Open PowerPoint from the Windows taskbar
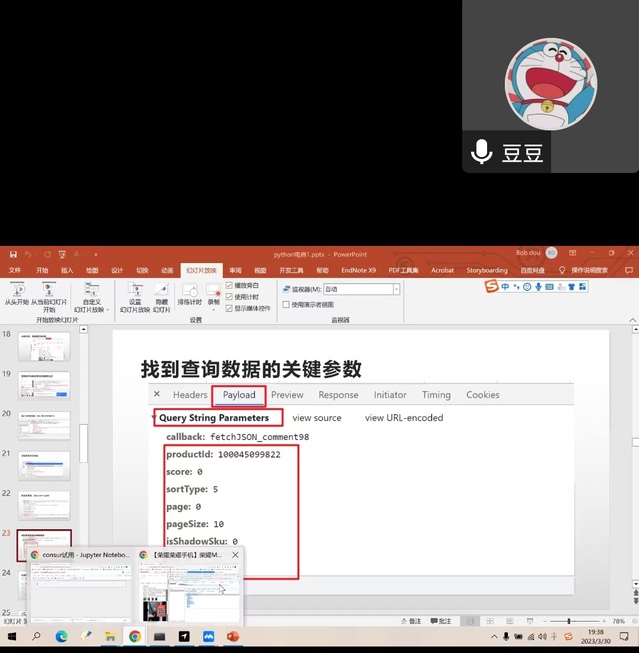The width and height of the screenshot is (639, 653). tap(233, 636)
